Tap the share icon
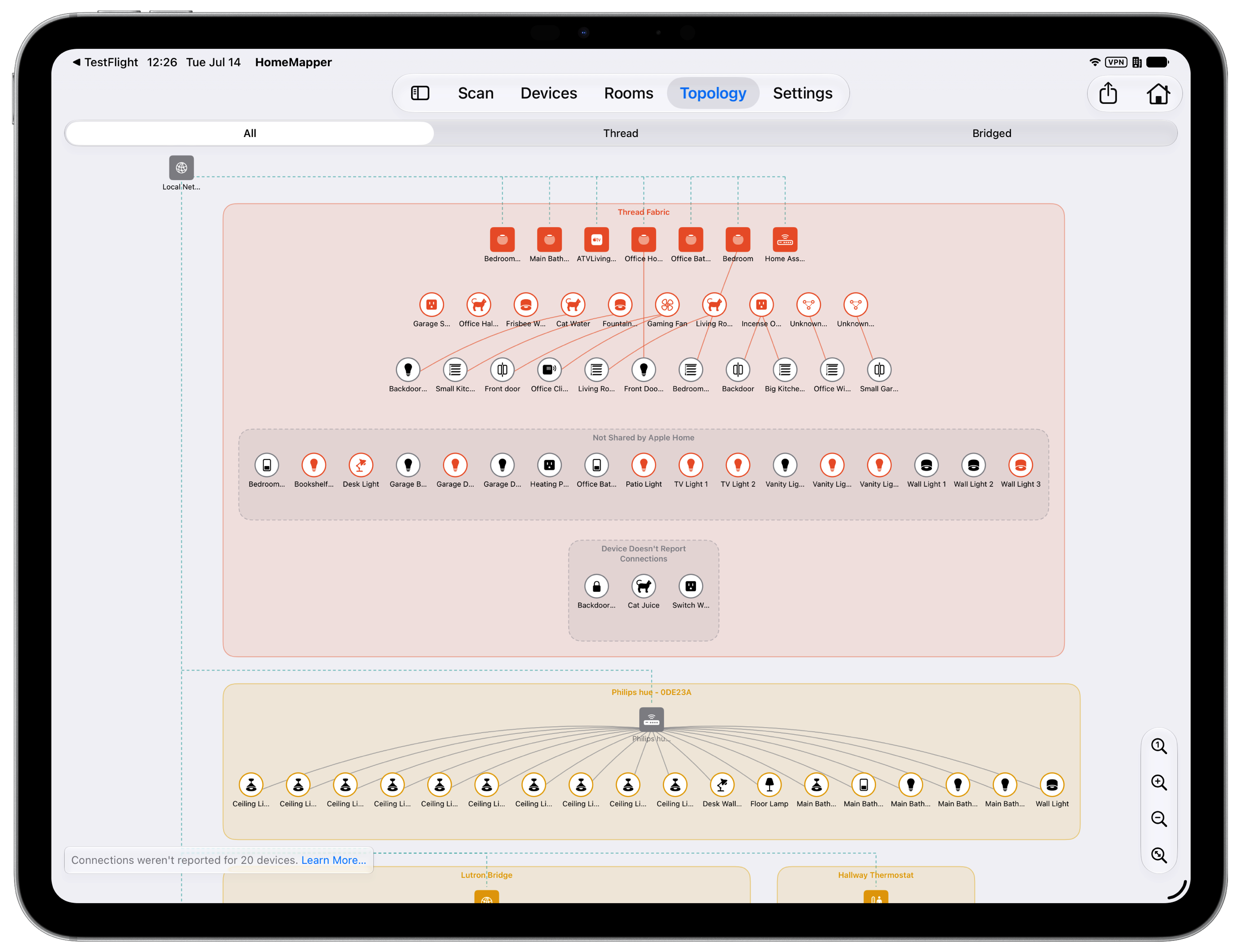1242x952 pixels. pos(1108,93)
